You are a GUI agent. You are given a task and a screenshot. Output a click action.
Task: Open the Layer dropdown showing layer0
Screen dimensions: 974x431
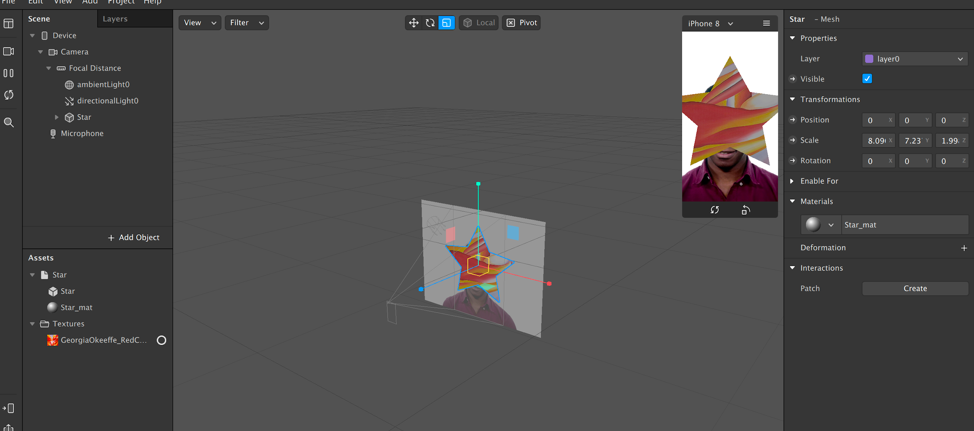915,59
